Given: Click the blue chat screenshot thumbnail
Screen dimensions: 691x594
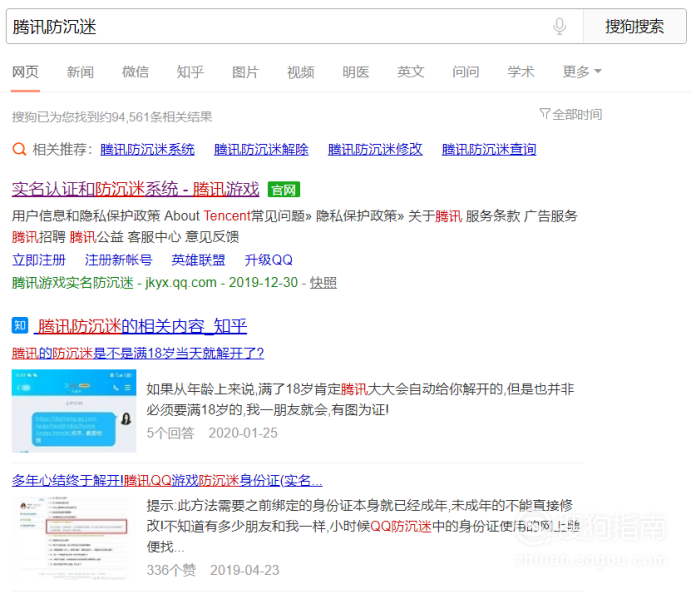Looking at the screenshot, I should pos(74,411).
